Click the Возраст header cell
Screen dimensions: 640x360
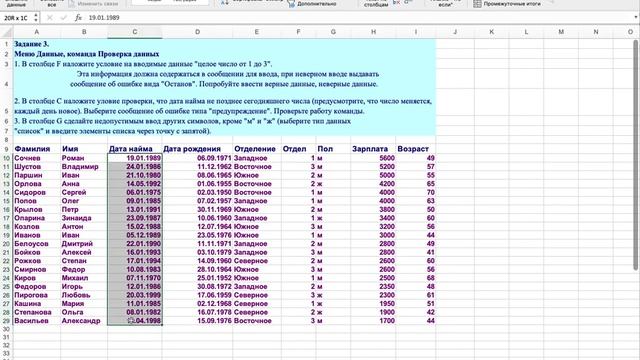point(416,149)
